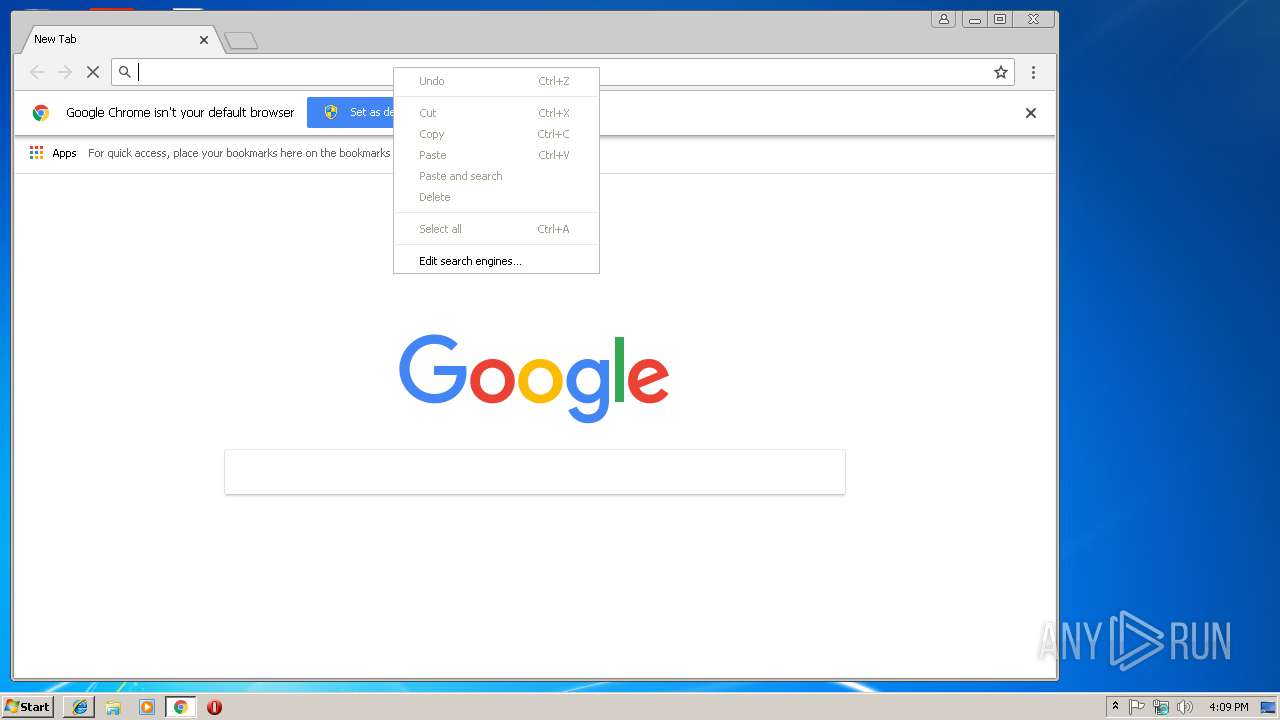1280x720 pixels.
Task: Click "Google Chrome isn't your default browser" text
Action: (180, 113)
